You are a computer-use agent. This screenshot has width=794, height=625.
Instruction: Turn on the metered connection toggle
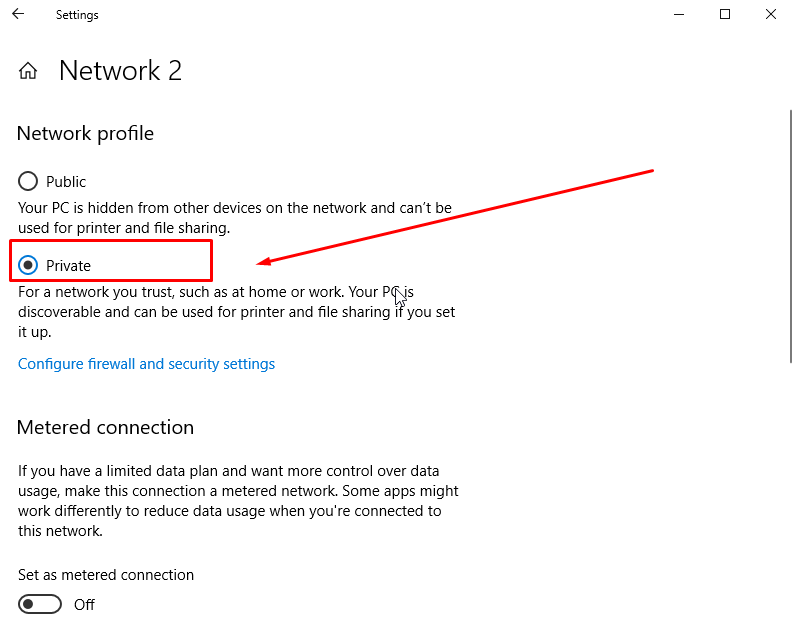point(40,605)
